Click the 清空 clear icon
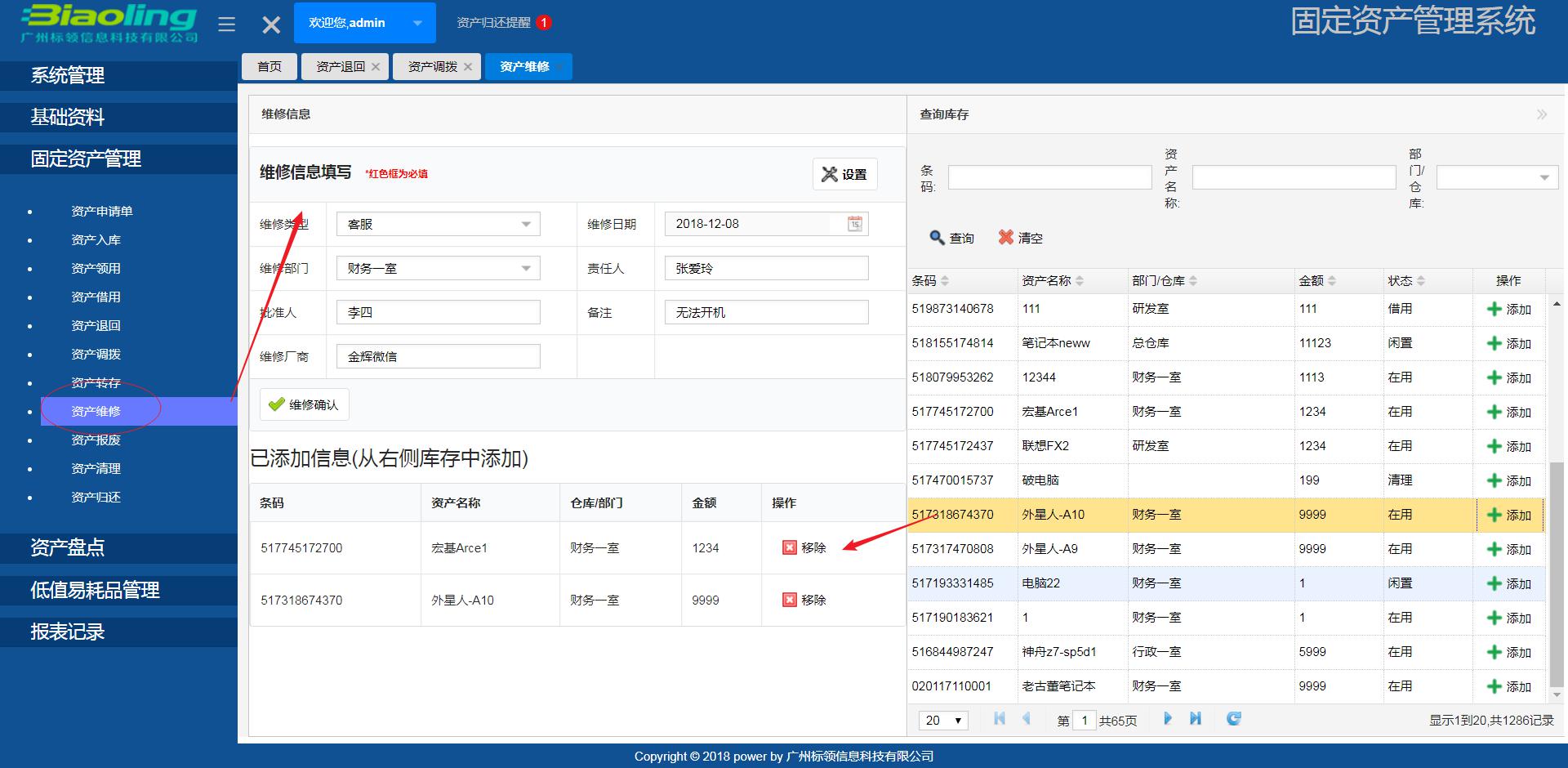This screenshot has height=768, width=1568. [1006, 237]
